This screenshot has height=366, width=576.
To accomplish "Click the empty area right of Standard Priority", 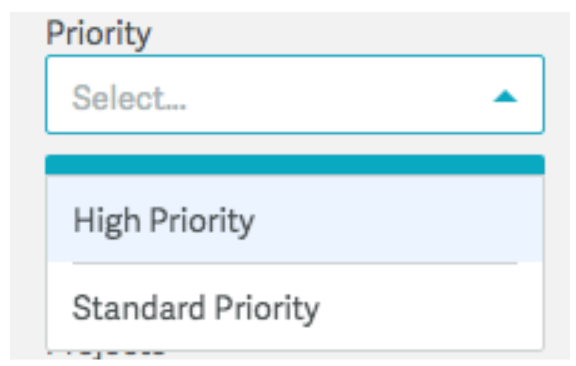I will tap(430, 307).
